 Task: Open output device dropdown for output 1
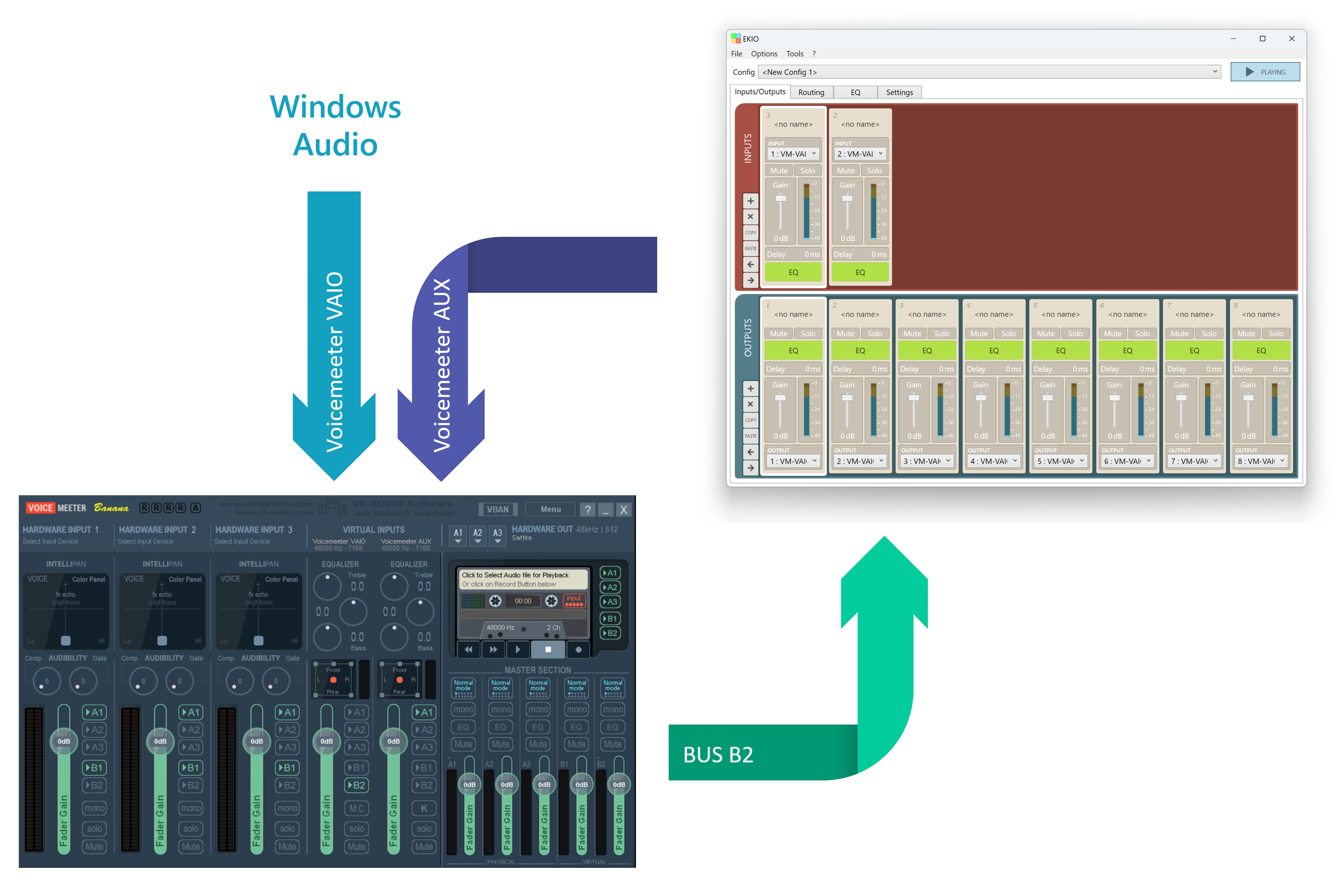pyautogui.click(x=793, y=461)
